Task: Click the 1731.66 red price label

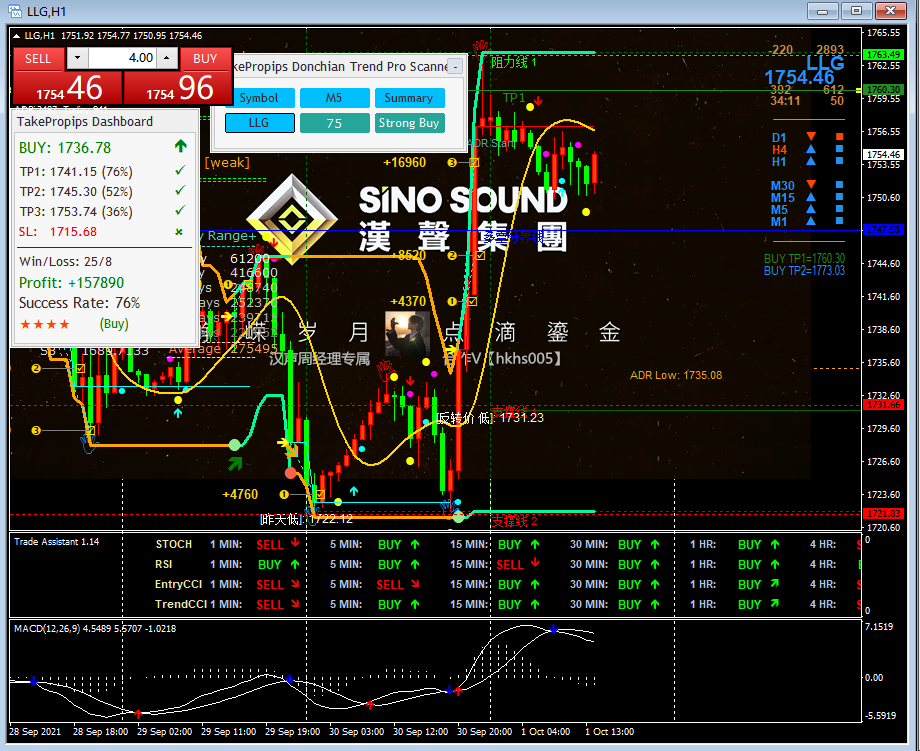Action: pos(883,405)
